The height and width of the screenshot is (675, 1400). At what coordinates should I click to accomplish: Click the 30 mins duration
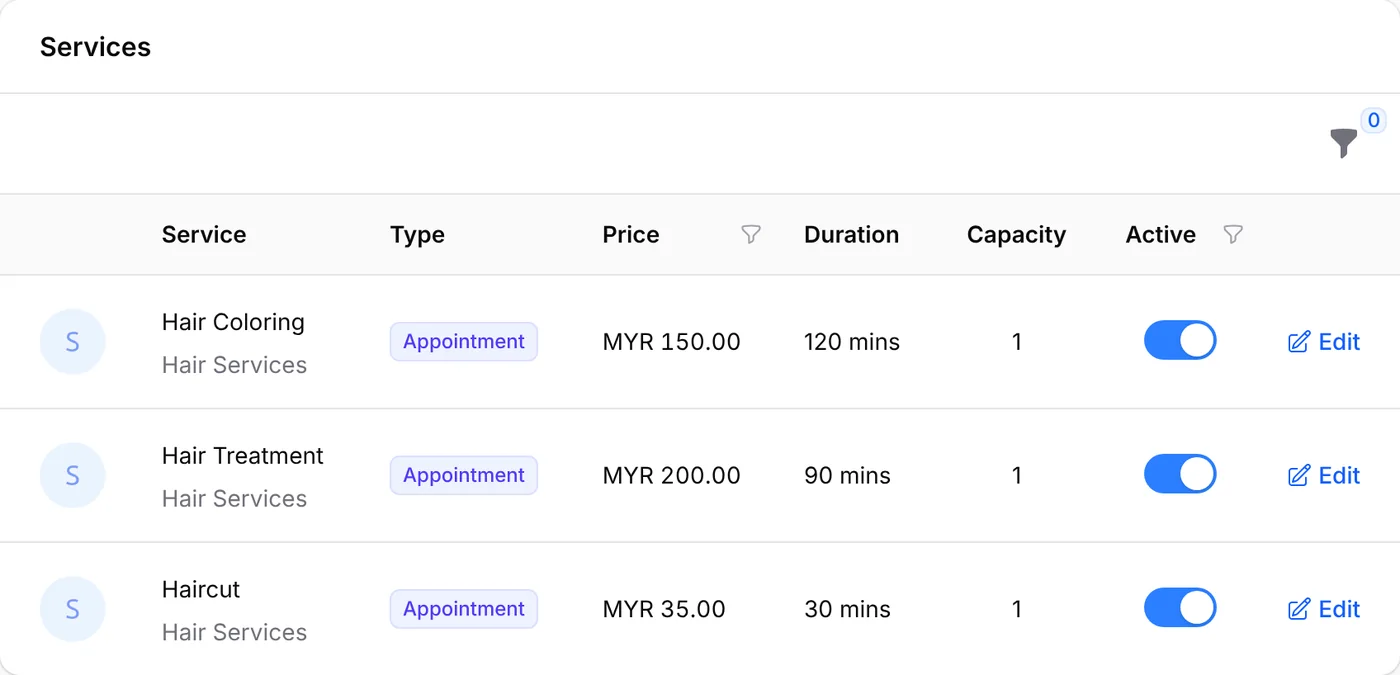coord(847,609)
